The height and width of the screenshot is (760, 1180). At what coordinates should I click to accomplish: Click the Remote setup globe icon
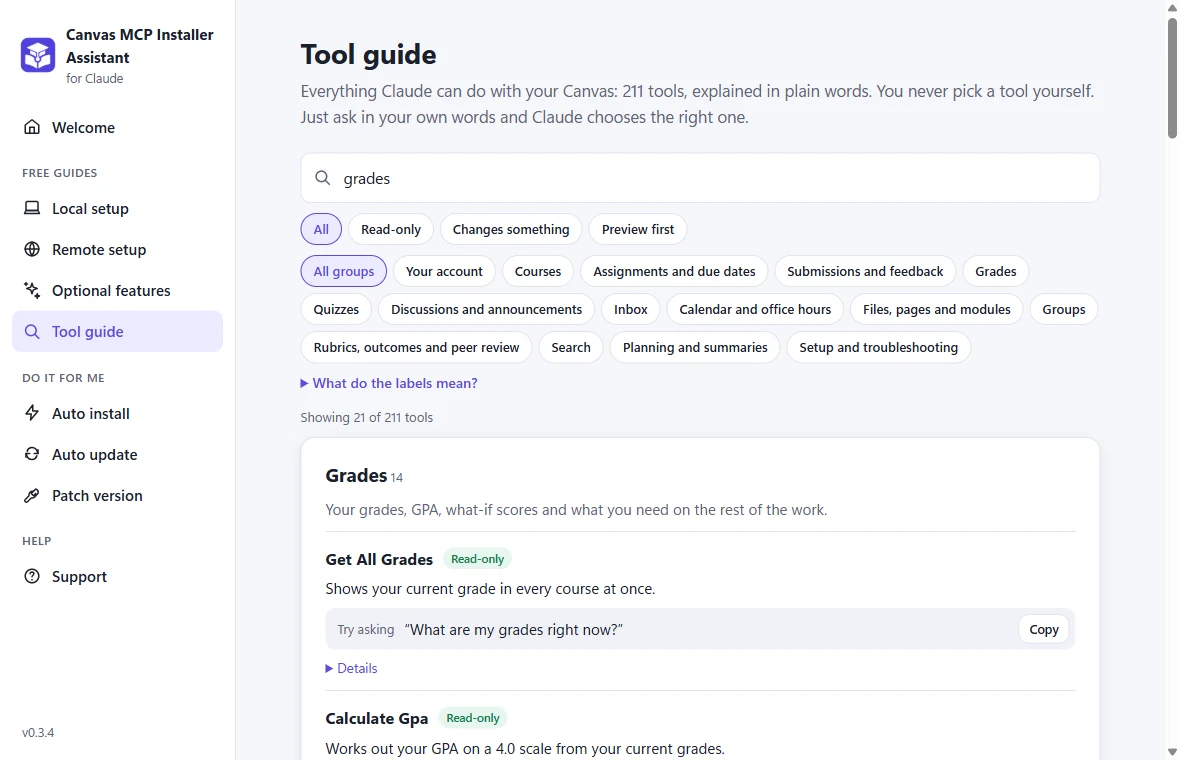click(x=32, y=249)
